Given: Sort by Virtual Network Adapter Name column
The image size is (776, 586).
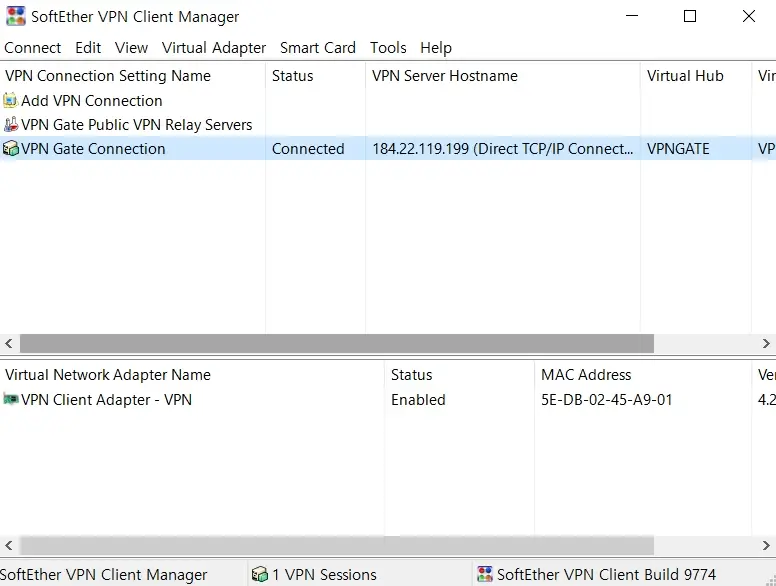Looking at the screenshot, I should [x=192, y=375].
